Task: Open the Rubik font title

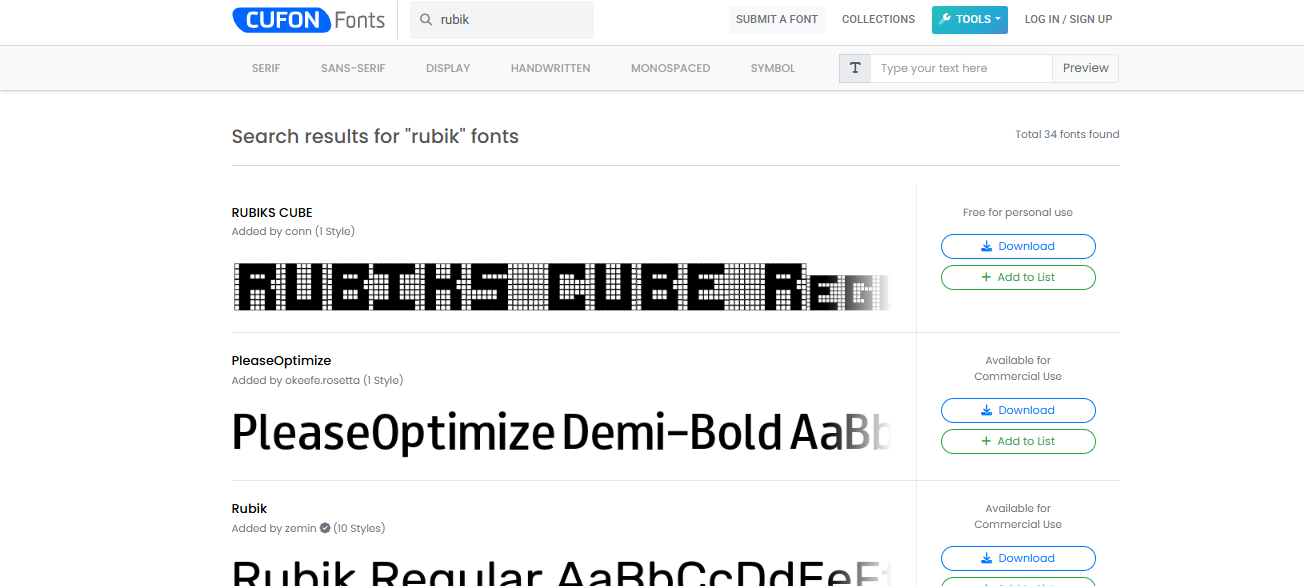Action: [x=250, y=508]
